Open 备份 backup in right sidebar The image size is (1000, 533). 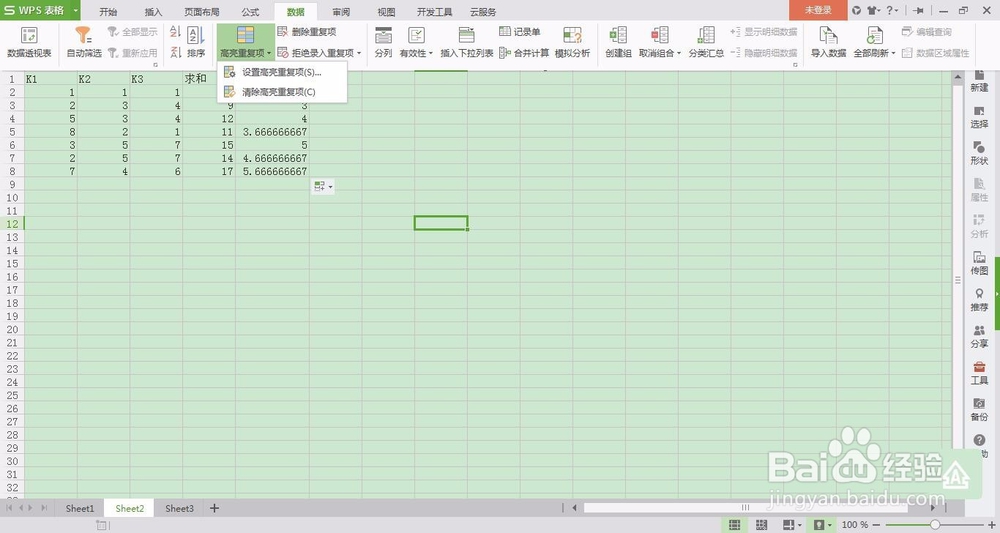click(x=979, y=409)
